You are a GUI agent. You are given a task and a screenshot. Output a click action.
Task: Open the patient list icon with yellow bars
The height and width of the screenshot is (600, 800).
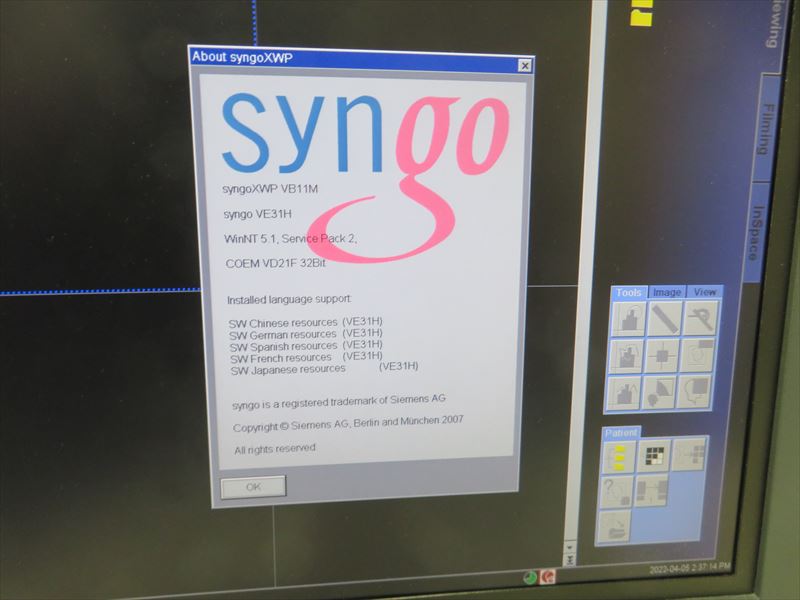(x=620, y=456)
